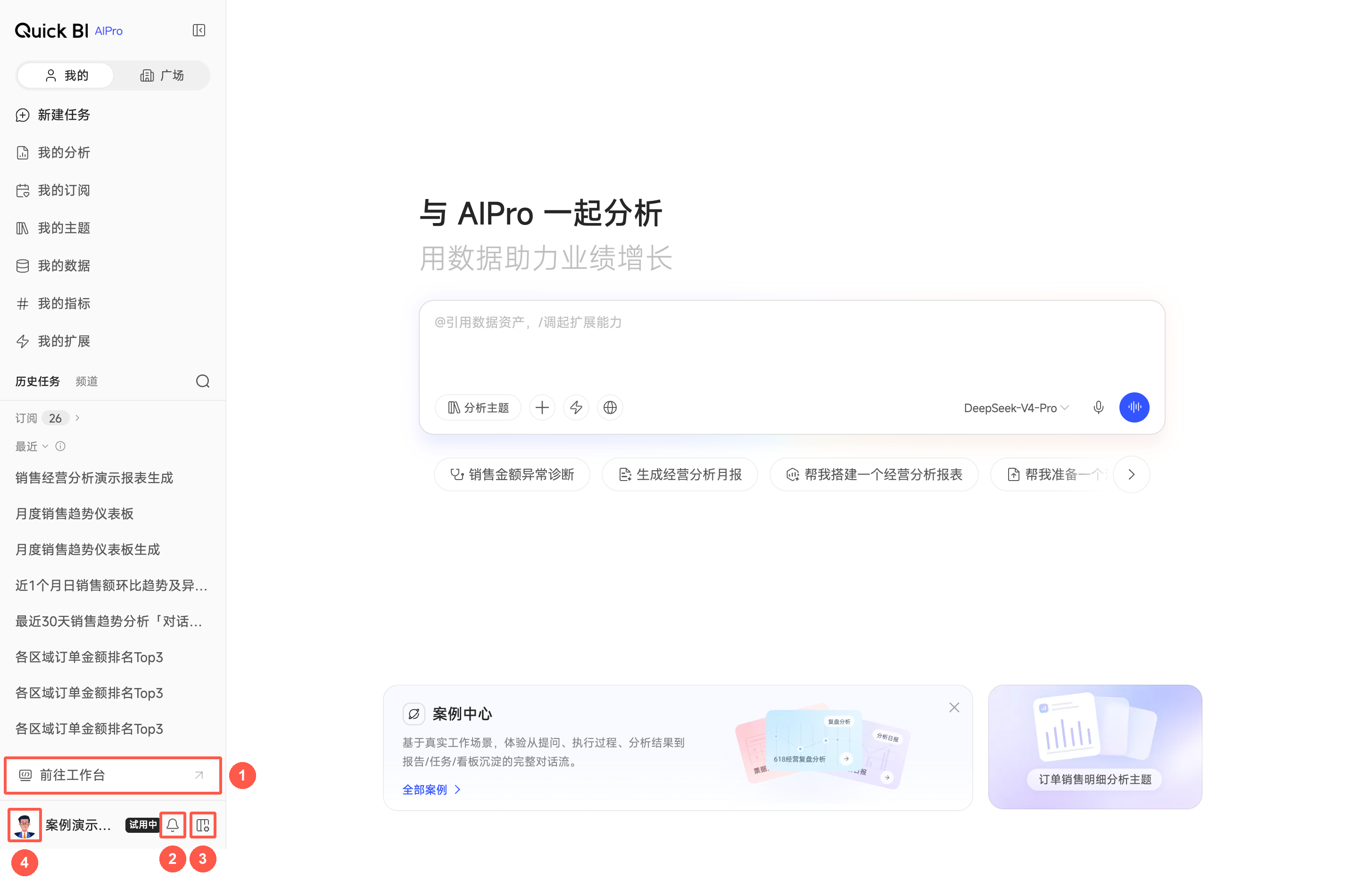Open history task 销售经营分析演示报表生成
The height and width of the screenshot is (896, 1358).
point(94,478)
